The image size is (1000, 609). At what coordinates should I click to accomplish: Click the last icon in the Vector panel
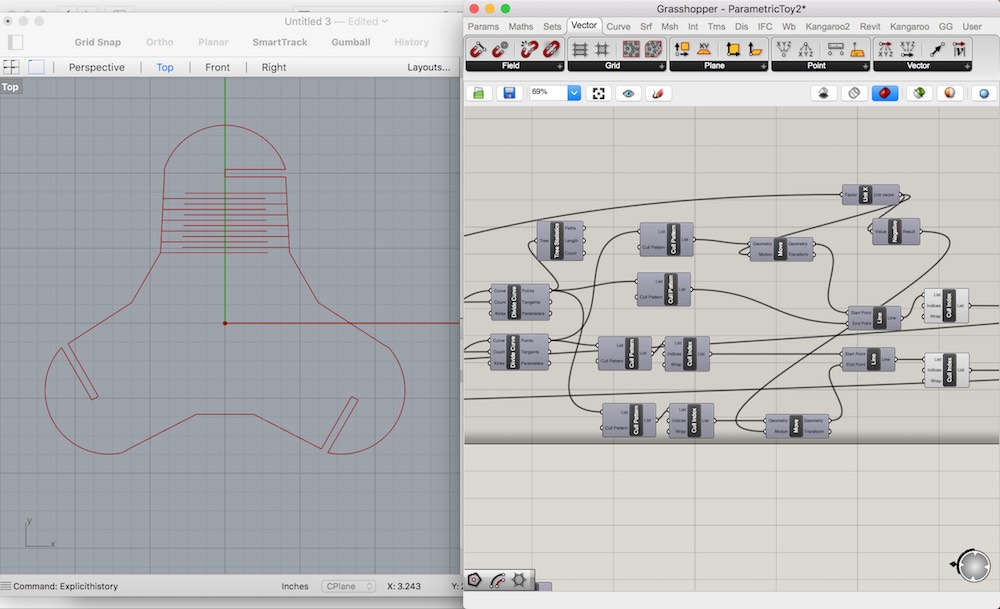tap(959, 49)
